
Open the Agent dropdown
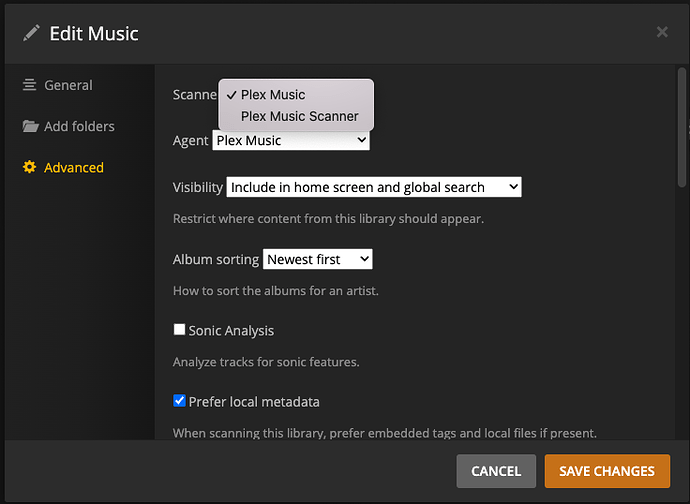pyautogui.click(x=291, y=141)
